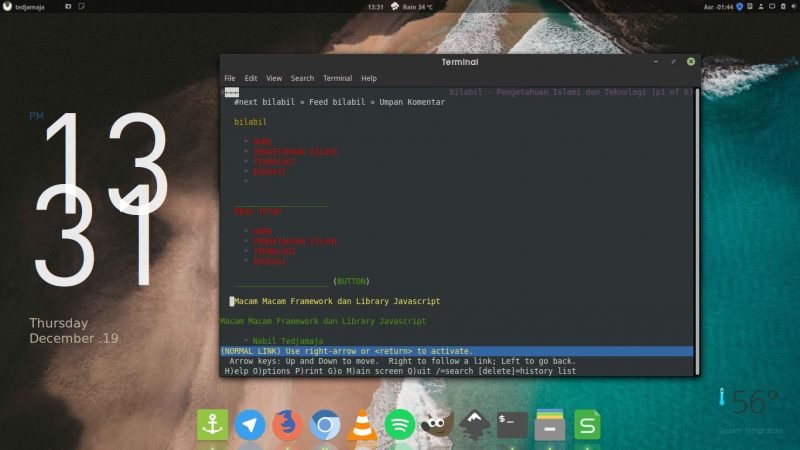800x450 pixels.
Task: Close the Terminal window with green button
Action: coord(691,62)
